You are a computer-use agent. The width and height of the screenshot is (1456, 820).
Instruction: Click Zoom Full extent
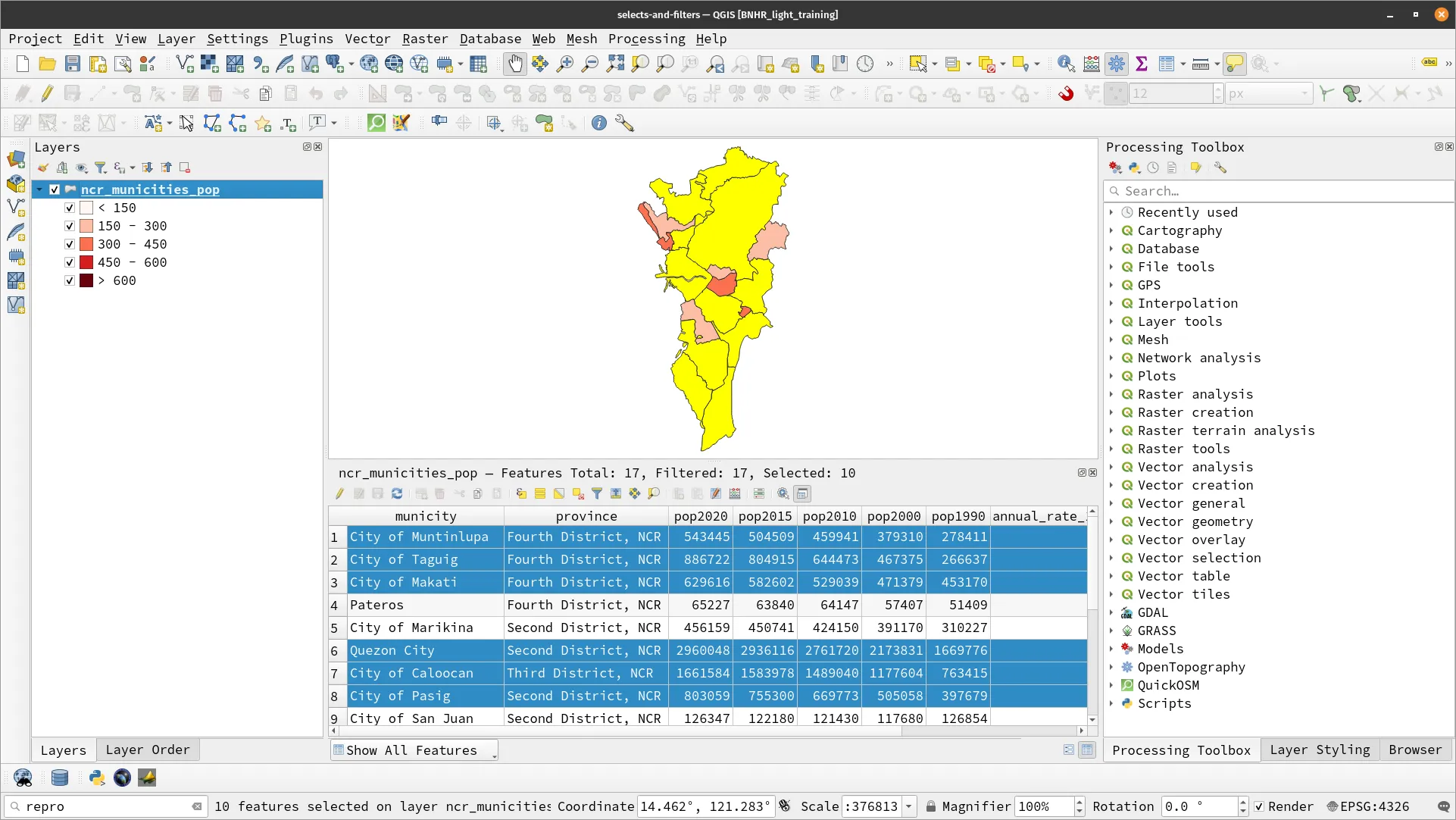615,64
